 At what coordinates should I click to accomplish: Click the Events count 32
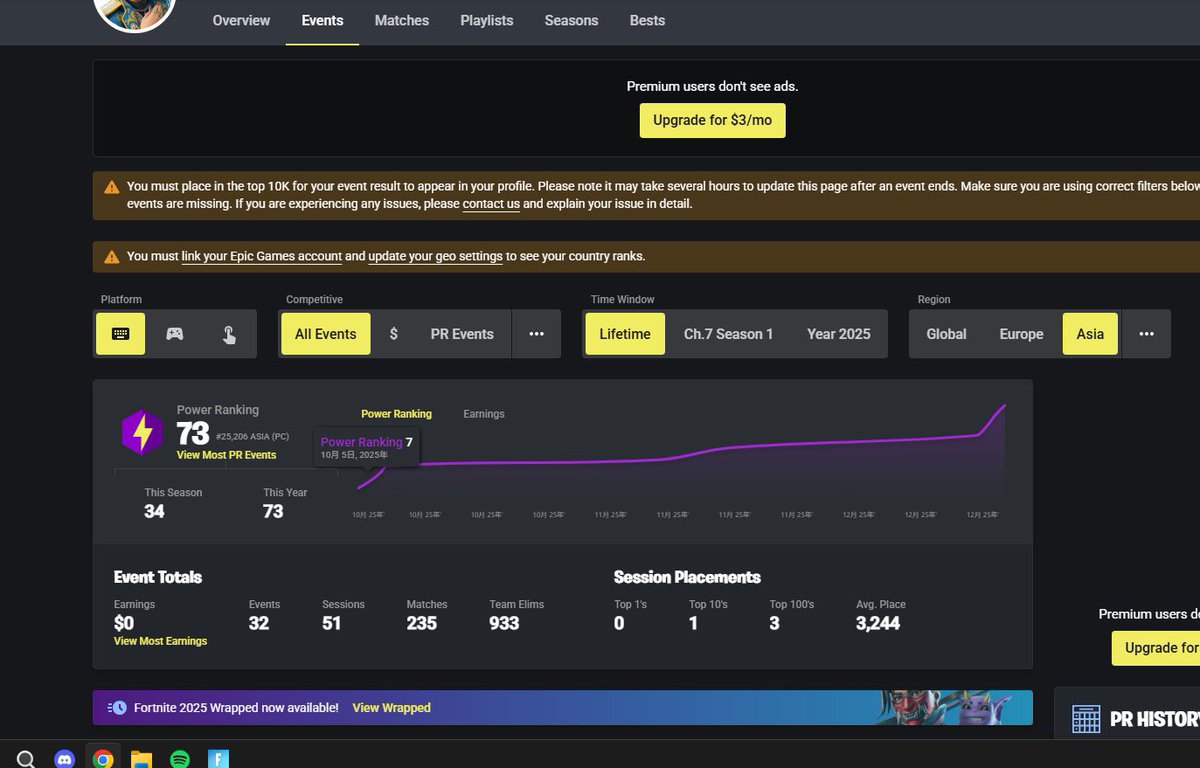click(x=259, y=623)
